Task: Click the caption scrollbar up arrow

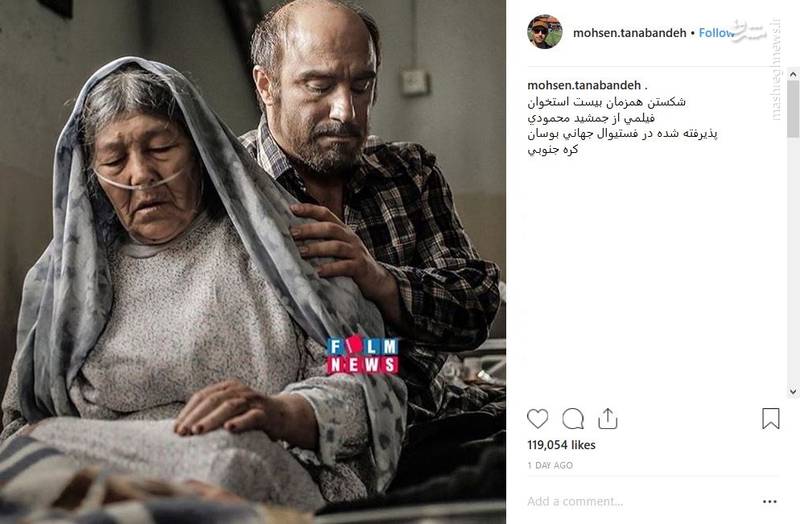Action: pos(793,74)
